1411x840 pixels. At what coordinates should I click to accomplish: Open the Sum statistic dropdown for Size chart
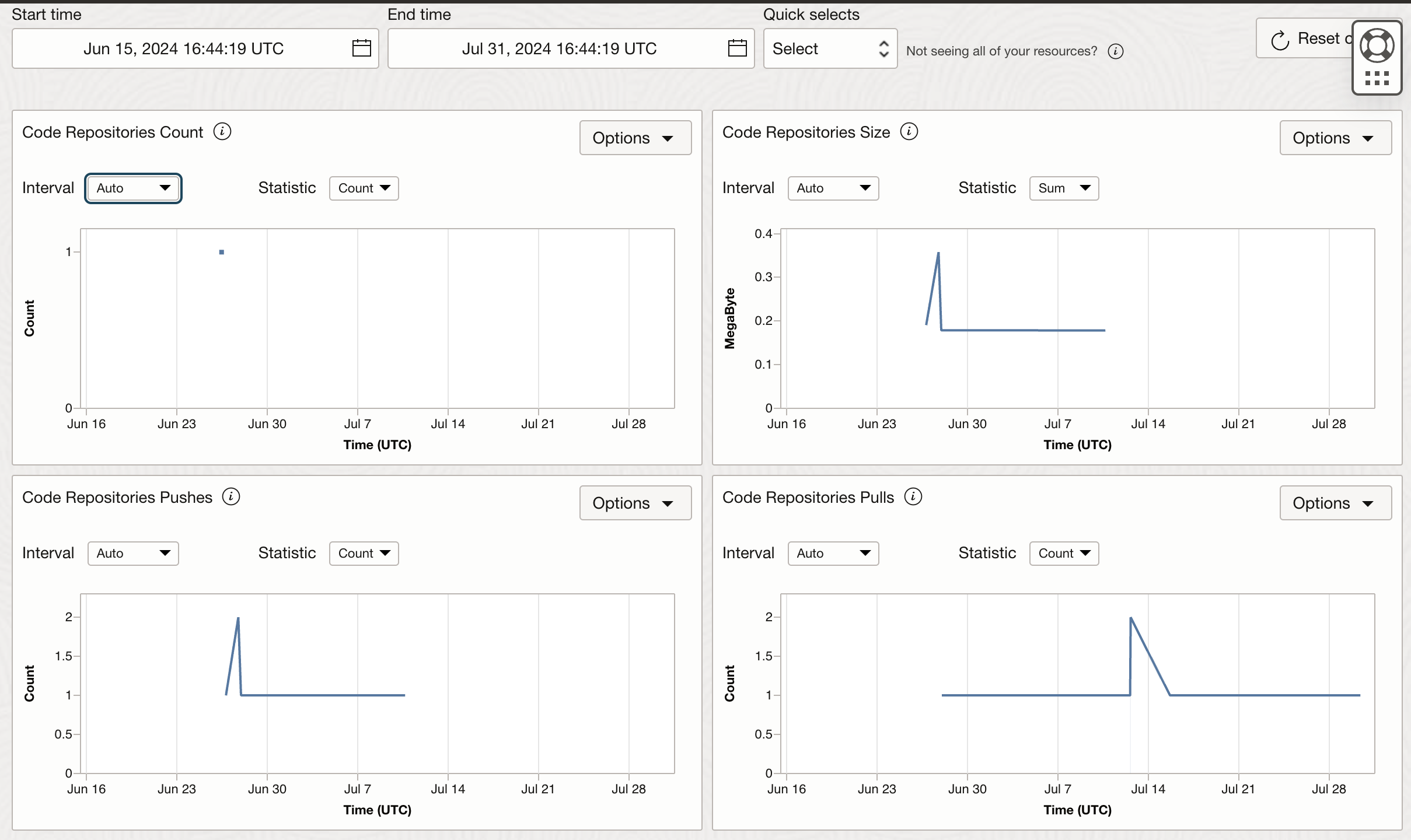1063,188
